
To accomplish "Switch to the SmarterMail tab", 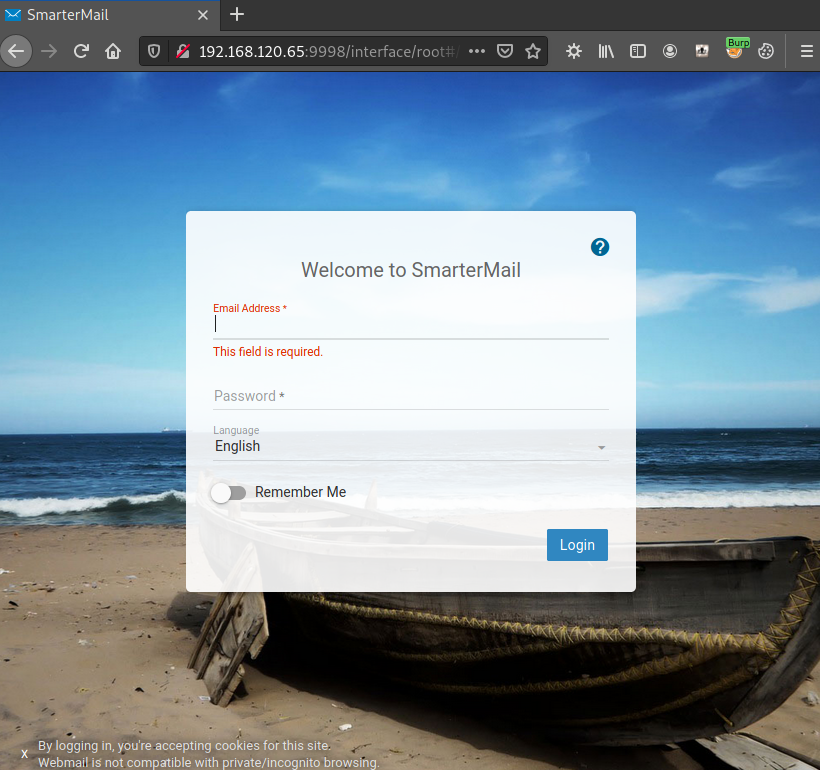I will (x=110, y=15).
